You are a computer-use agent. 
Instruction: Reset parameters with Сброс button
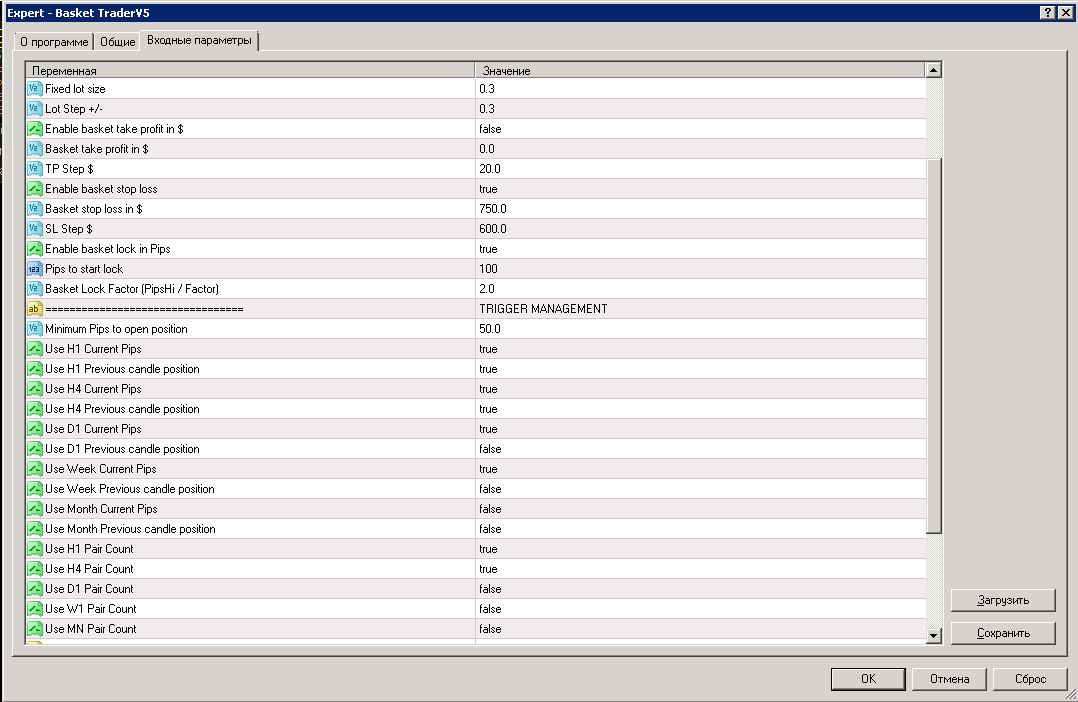[x=1031, y=679]
